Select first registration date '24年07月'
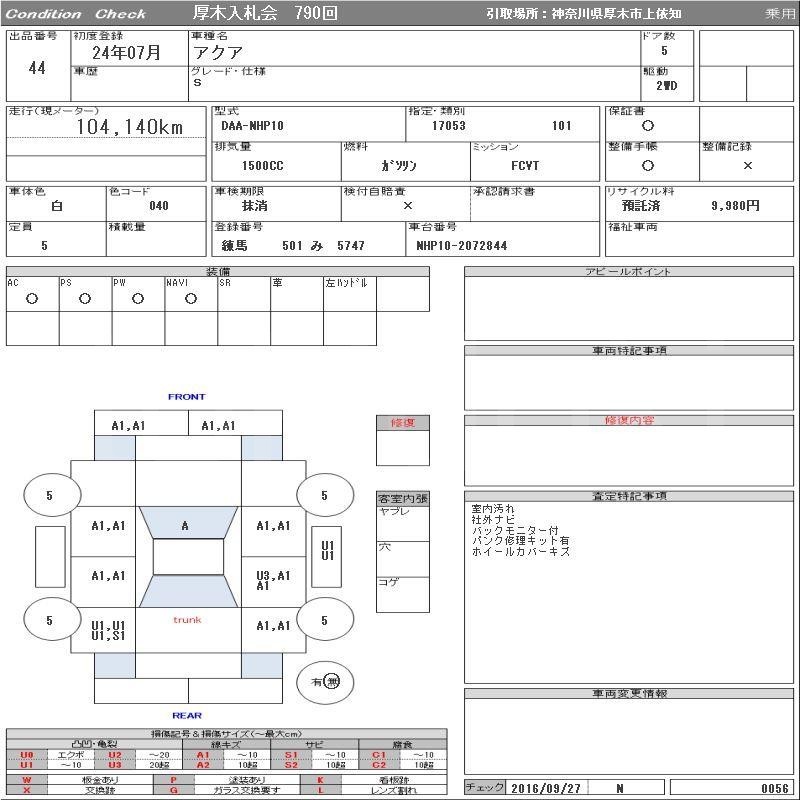Viewport: 800px width, 800px height. point(127,52)
